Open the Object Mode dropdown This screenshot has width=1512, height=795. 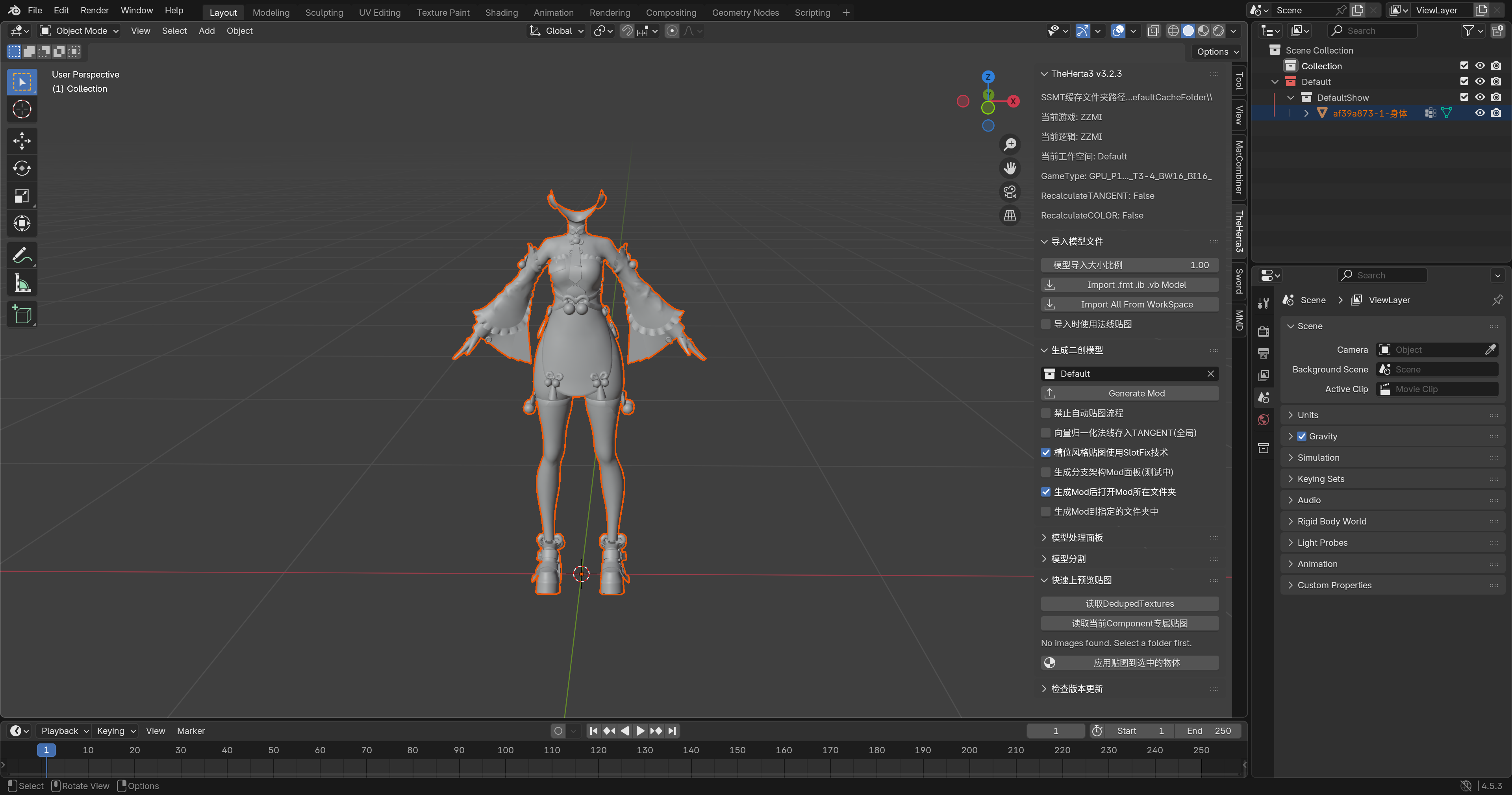pos(79,31)
